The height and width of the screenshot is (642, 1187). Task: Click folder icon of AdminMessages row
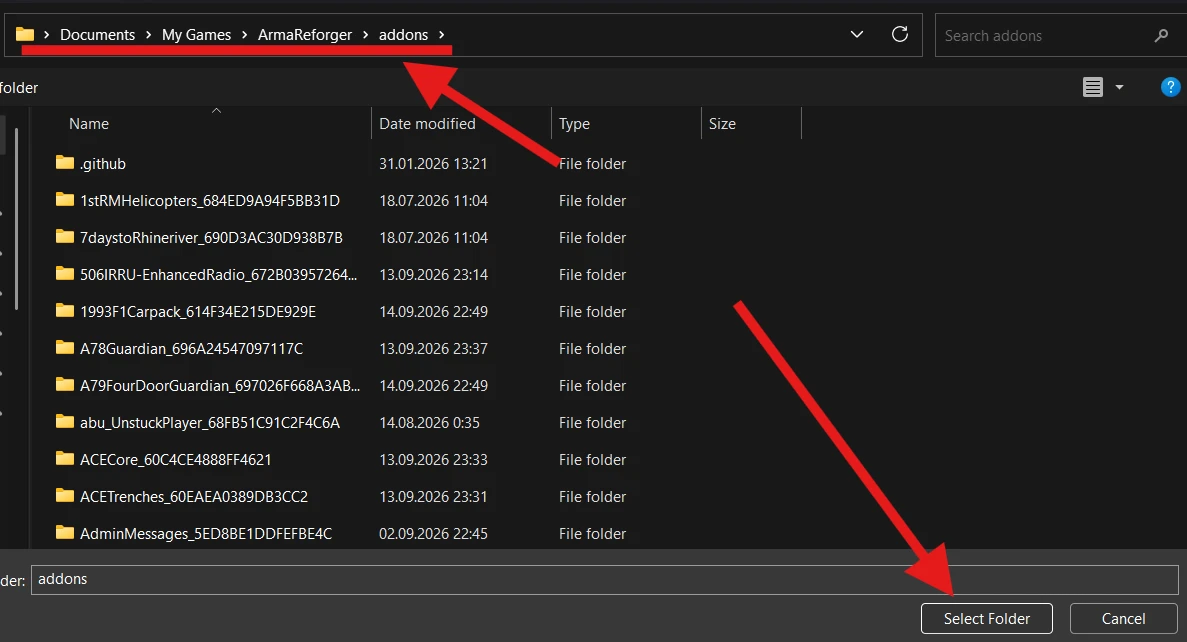(64, 534)
